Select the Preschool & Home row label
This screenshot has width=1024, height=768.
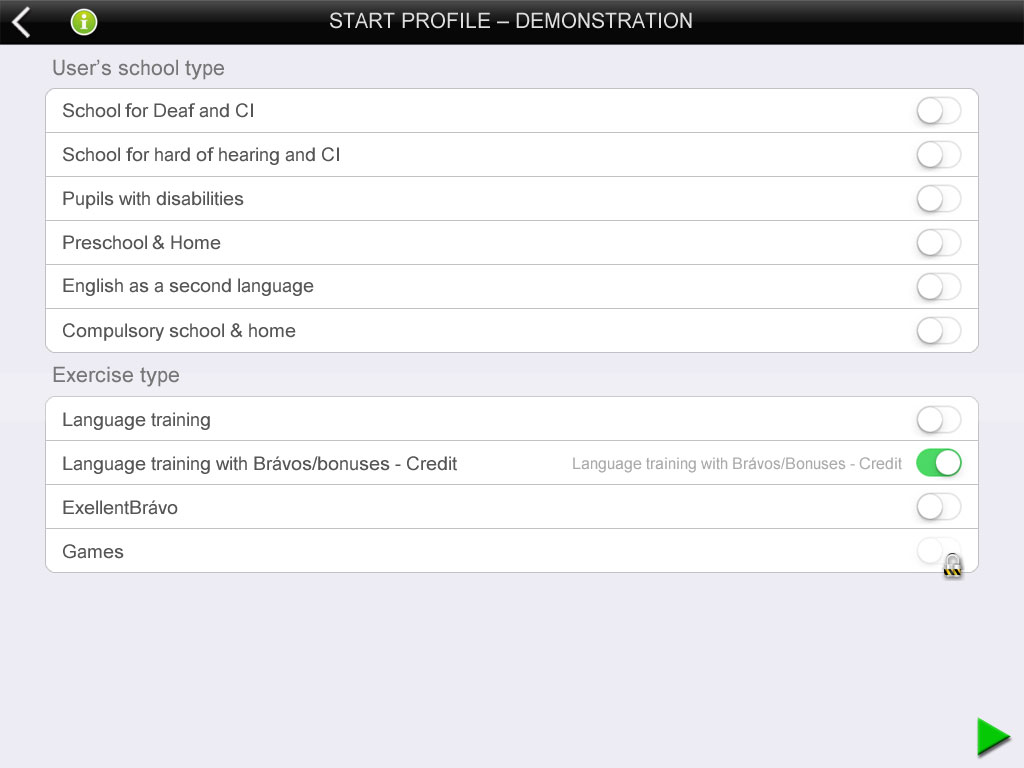point(142,243)
